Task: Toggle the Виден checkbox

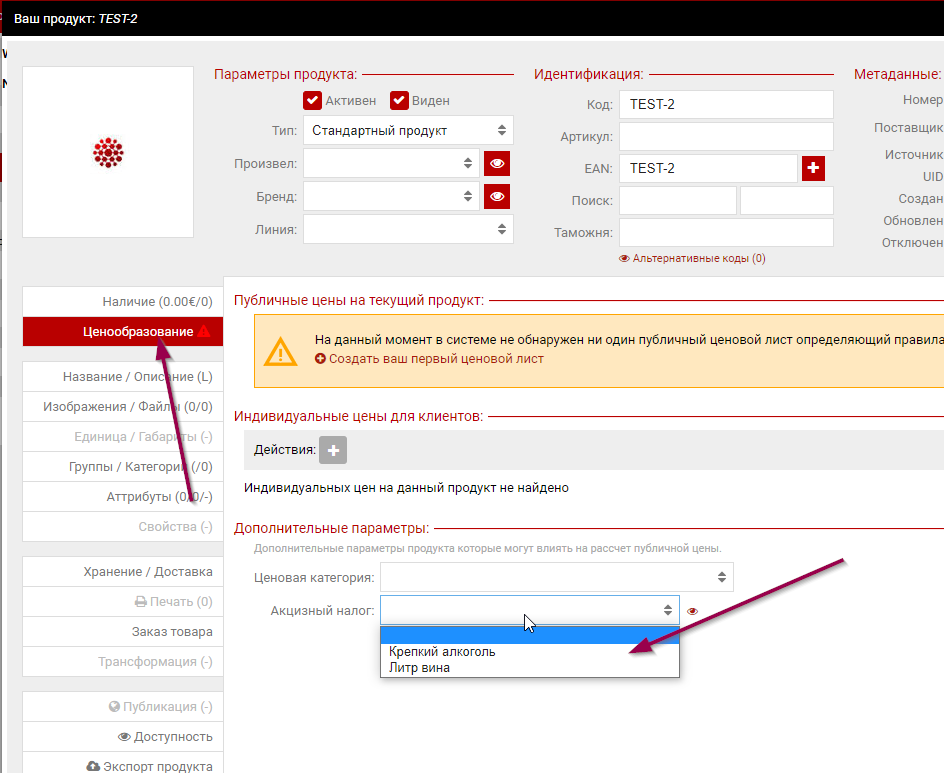Action: tap(400, 101)
